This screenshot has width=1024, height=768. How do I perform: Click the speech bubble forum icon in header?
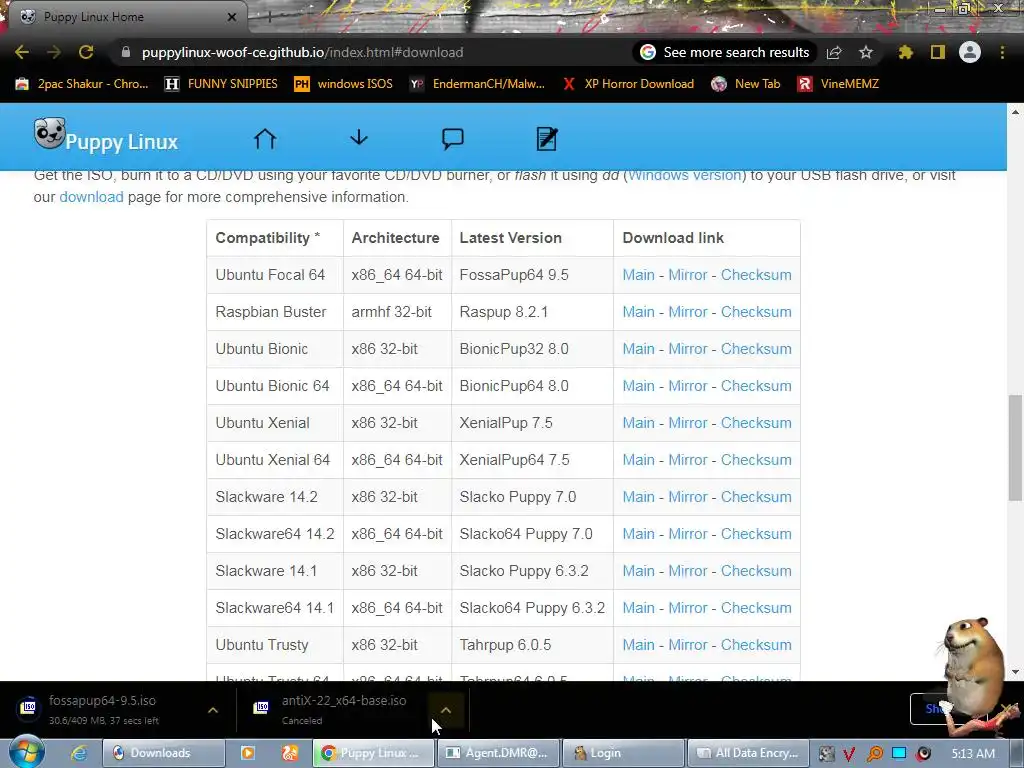tap(453, 138)
